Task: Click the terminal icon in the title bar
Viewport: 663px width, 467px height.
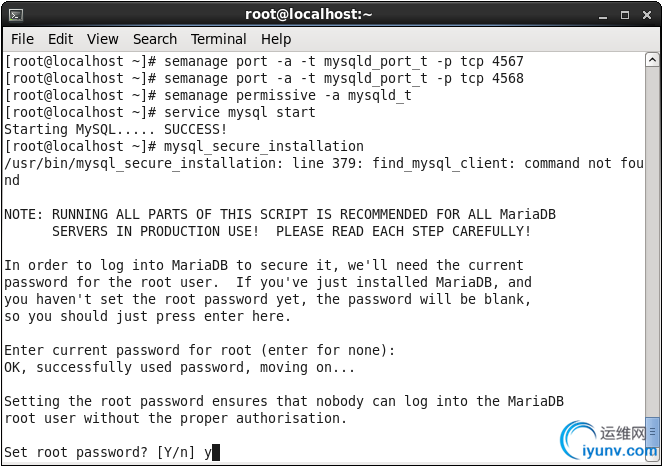Action: click(16, 15)
